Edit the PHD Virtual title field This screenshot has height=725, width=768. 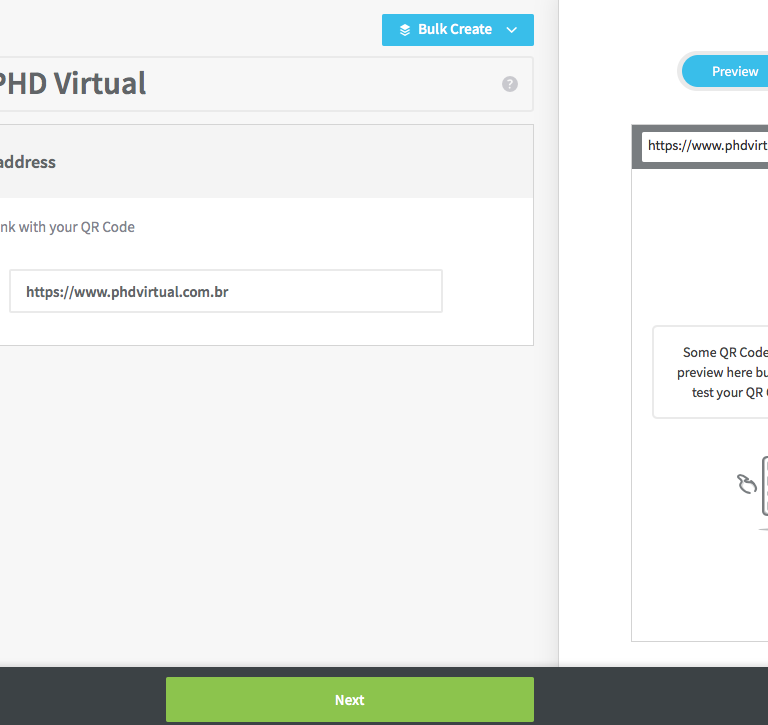[x=264, y=84]
